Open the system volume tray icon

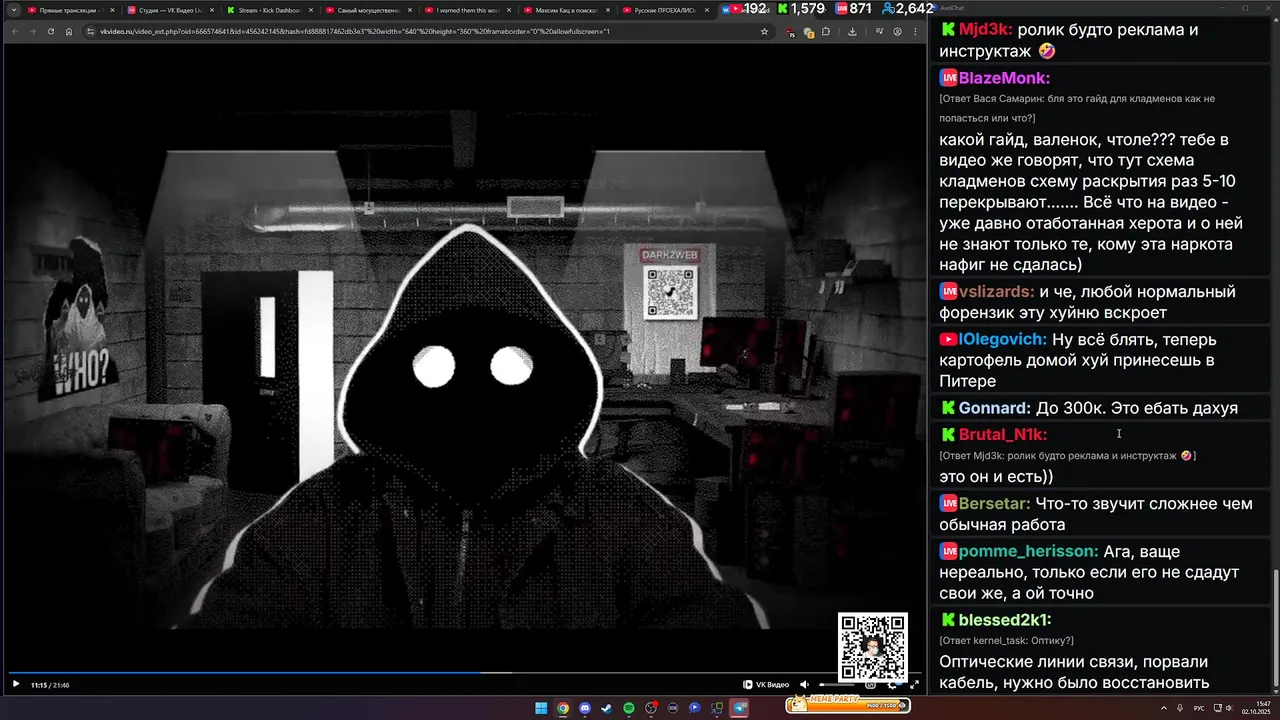coord(1229,708)
